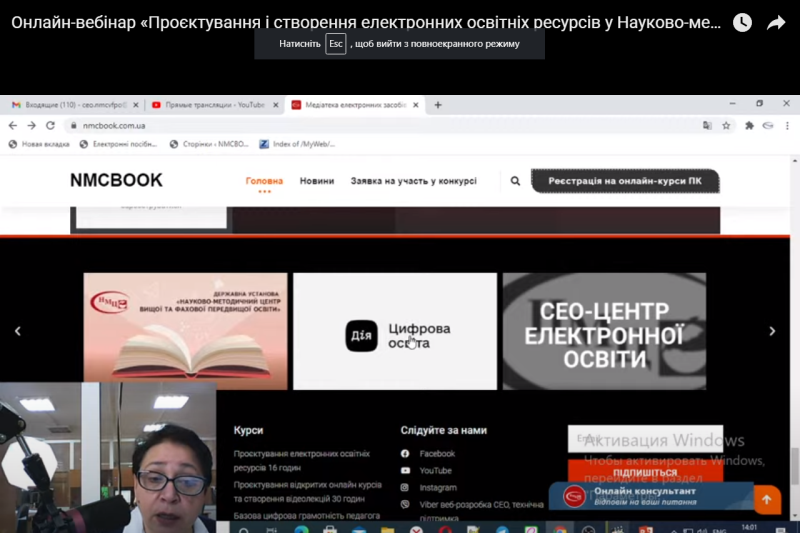This screenshot has height=533, width=800.
Task: Reload the nmcbook.com.ua page
Action: pos(50,125)
